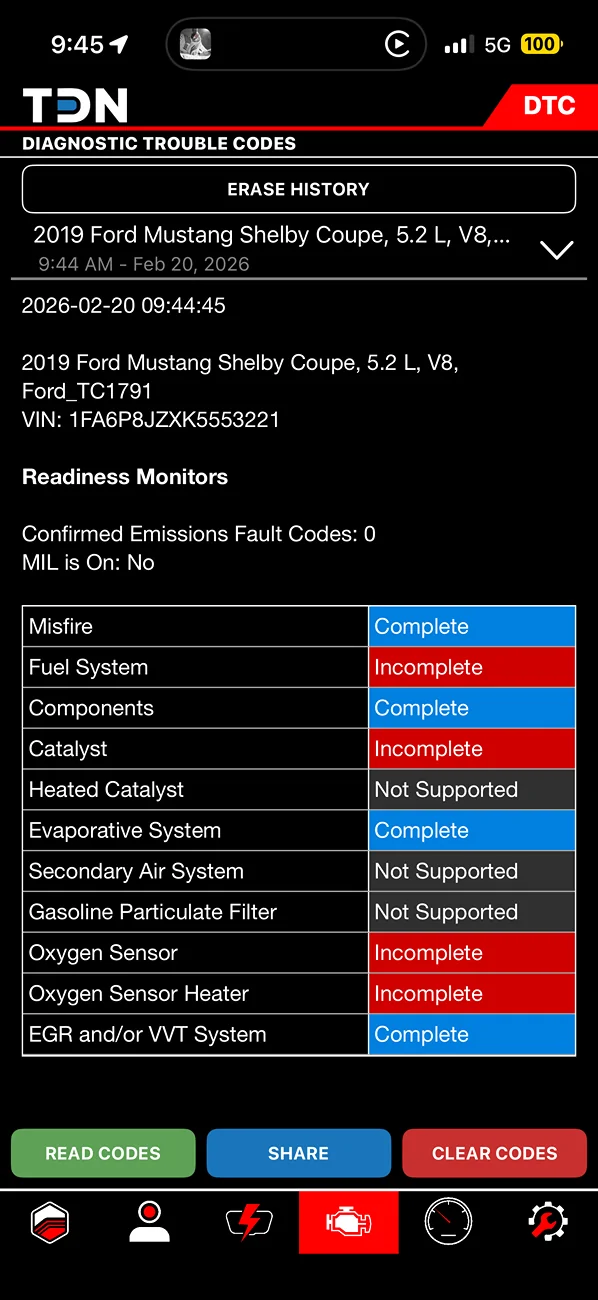Tap the red Clear Codes button

[x=494, y=1153]
